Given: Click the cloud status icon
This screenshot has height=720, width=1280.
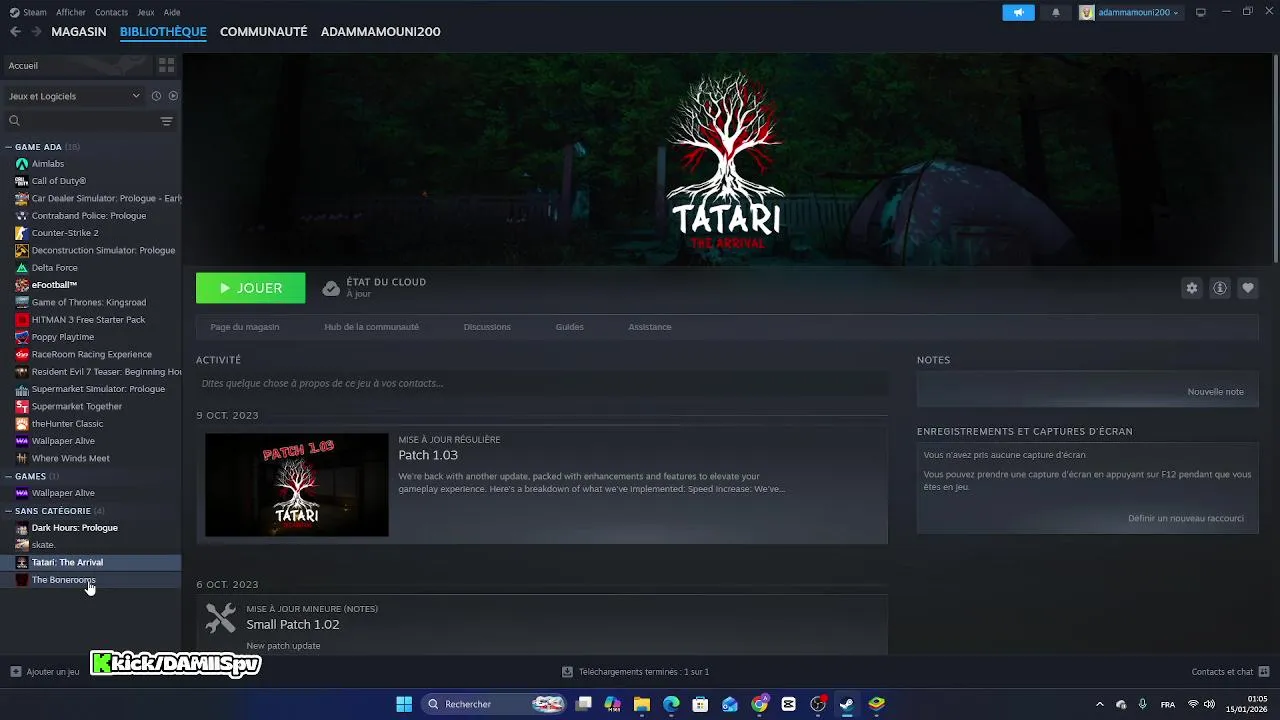Looking at the screenshot, I should 331,288.
